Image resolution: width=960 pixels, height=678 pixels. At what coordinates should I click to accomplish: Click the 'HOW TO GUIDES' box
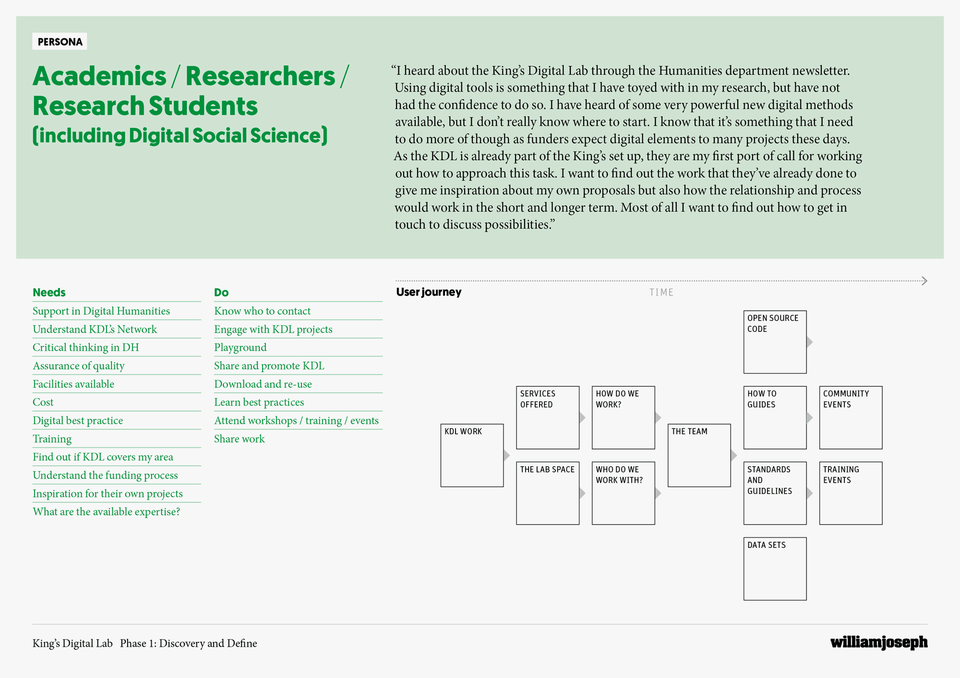(x=775, y=418)
